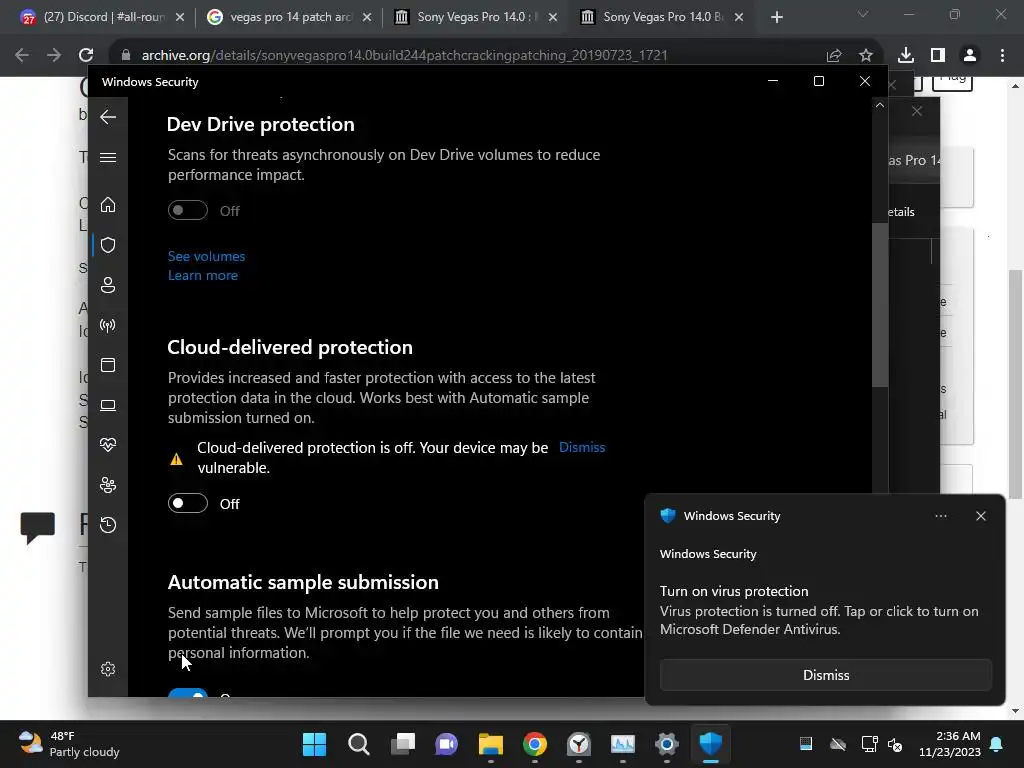
Task: Open a new Chrome tab
Action: 776,18
